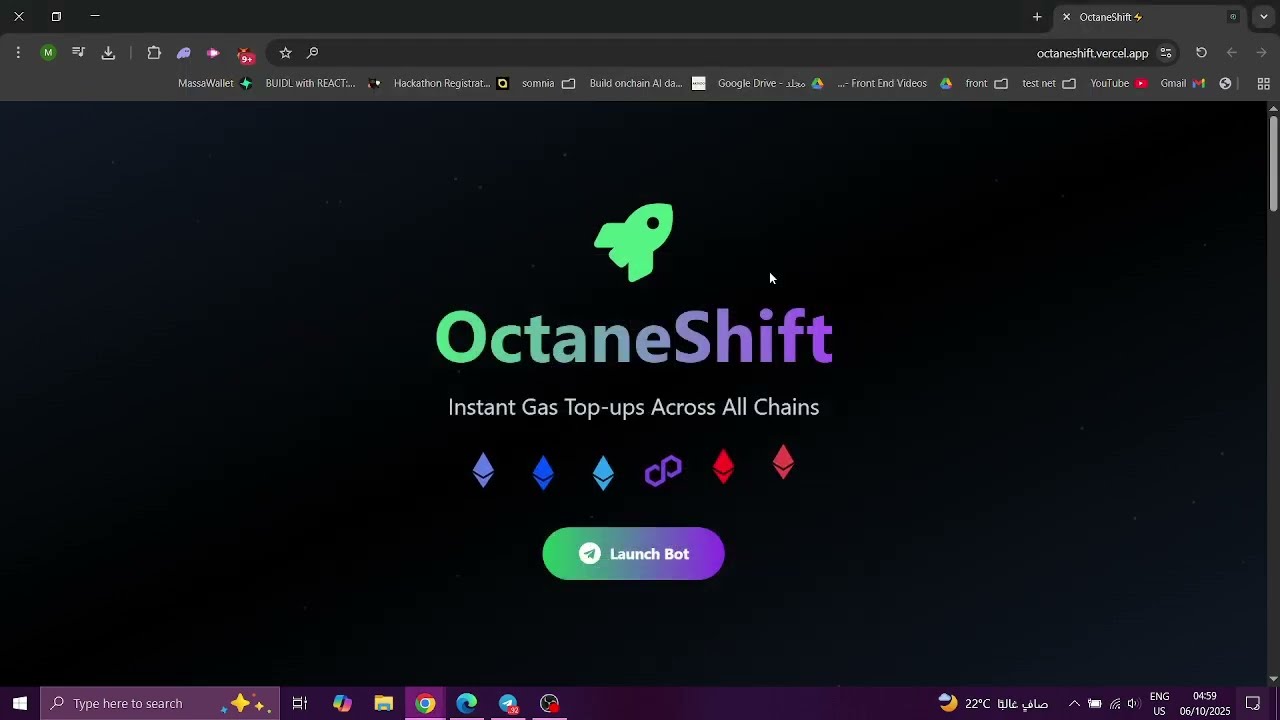The width and height of the screenshot is (1280, 720).
Task: Open the purple ghost wallet extension
Action: pyautogui.click(x=184, y=53)
